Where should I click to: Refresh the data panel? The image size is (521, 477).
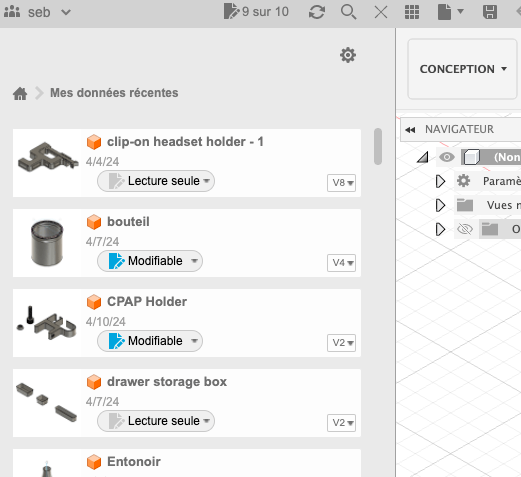pyautogui.click(x=317, y=12)
